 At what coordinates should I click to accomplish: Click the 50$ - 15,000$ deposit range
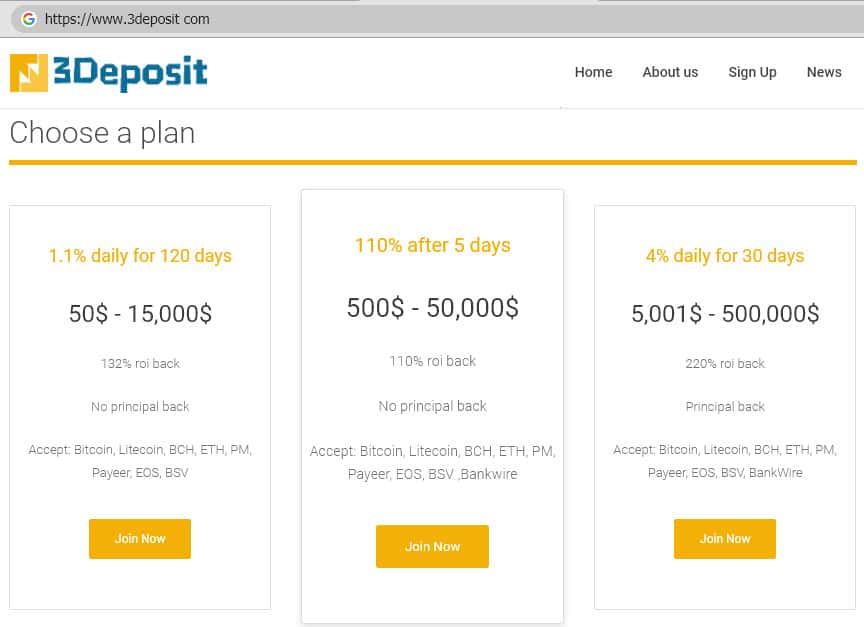[x=140, y=314]
